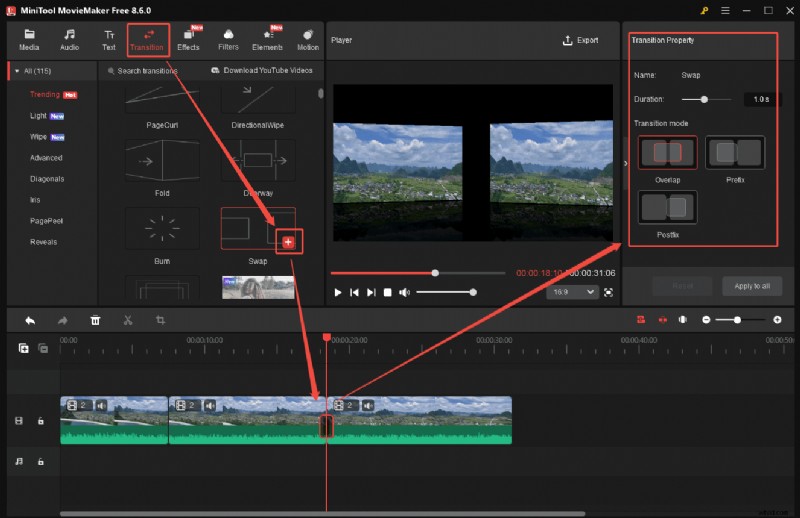Split clip with scissors tool

(x=128, y=320)
